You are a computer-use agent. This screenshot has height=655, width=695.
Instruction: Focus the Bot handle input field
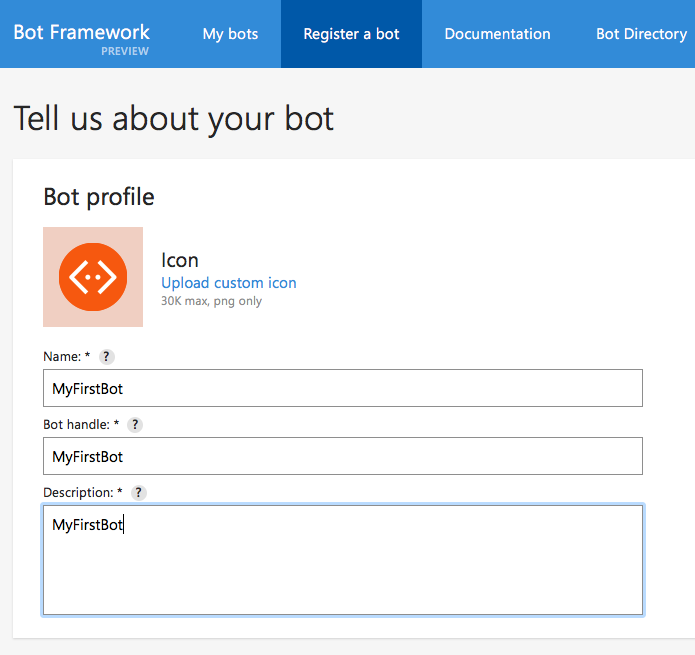pyautogui.click(x=343, y=456)
